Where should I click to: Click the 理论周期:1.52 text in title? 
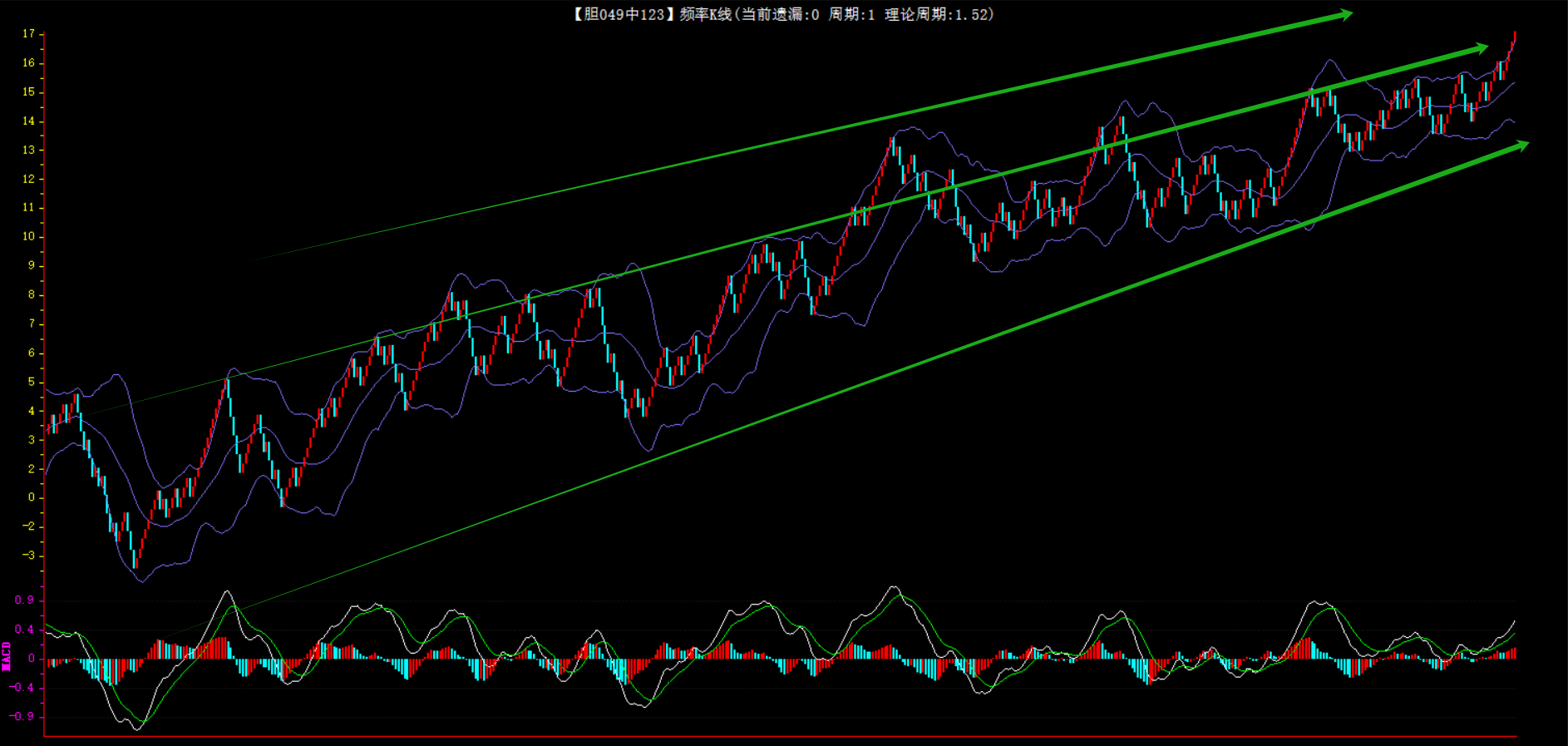937,14
